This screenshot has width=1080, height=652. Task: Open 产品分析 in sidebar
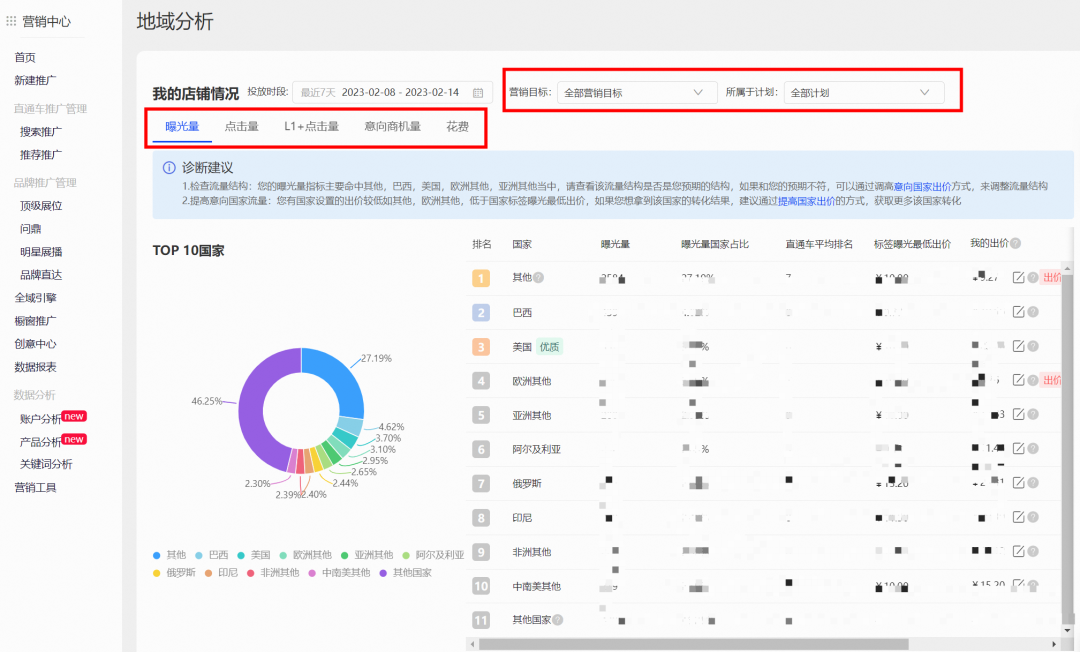(41, 442)
